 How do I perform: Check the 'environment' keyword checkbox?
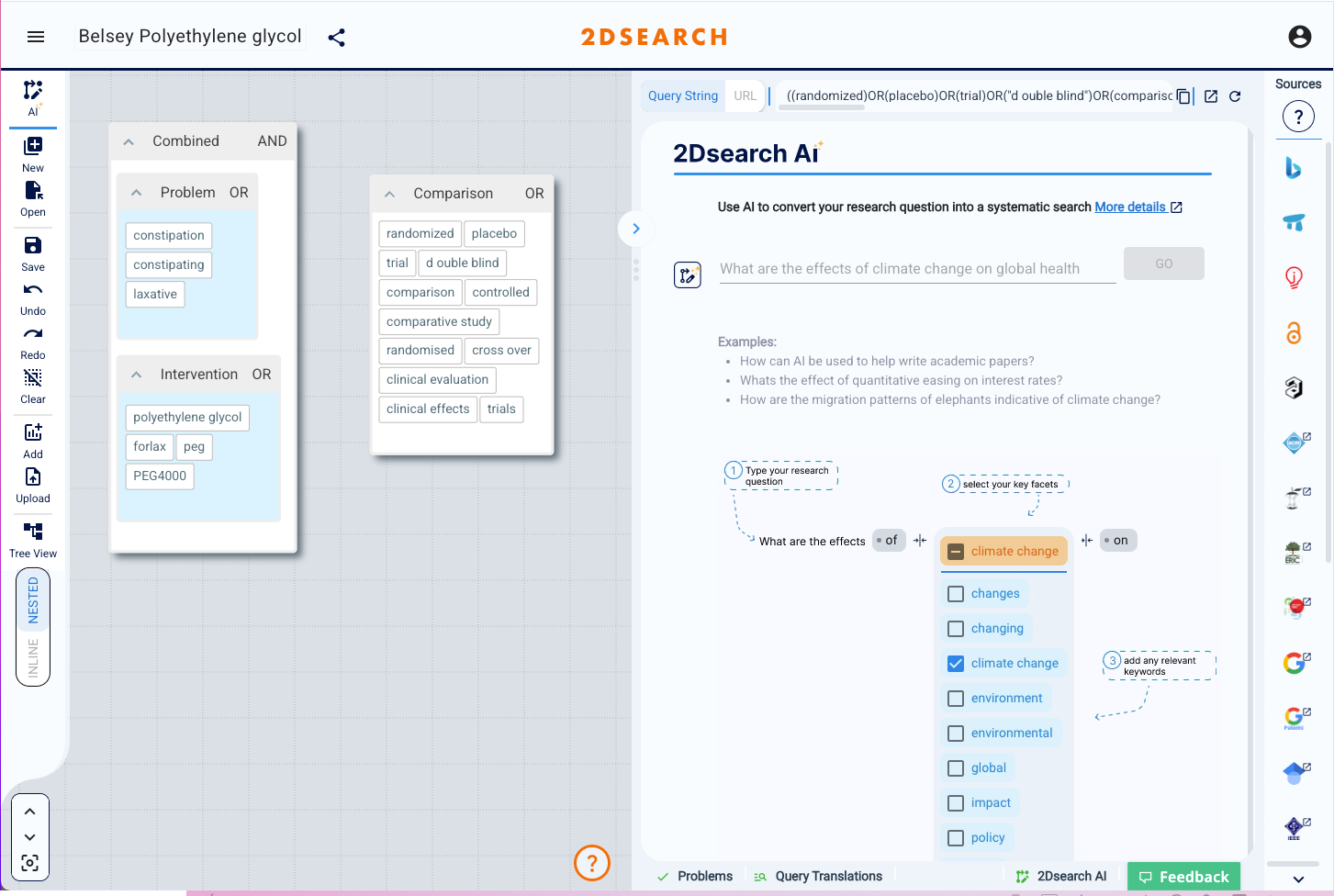pyautogui.click(x=955, y=698)
